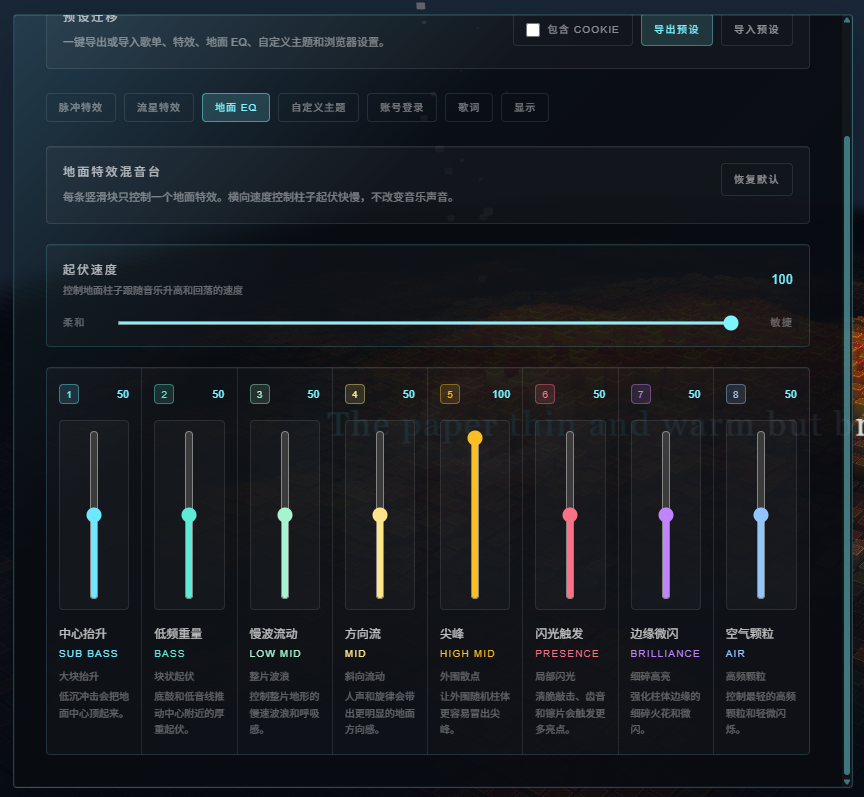The image size is (864, 797).
Task: Open the 歌词 tab
Action: [x=469, y=107]
